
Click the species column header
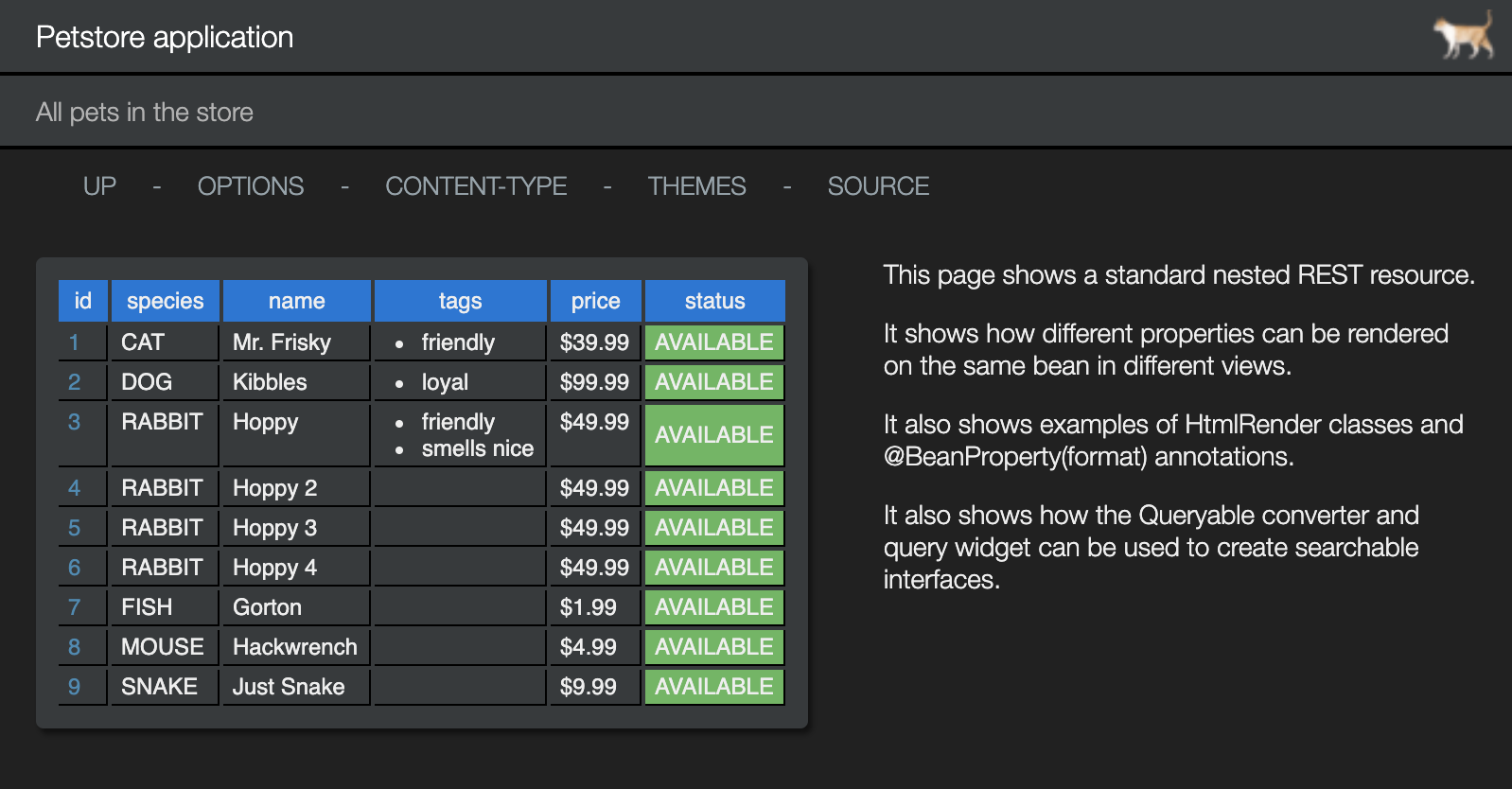[166, 301]
